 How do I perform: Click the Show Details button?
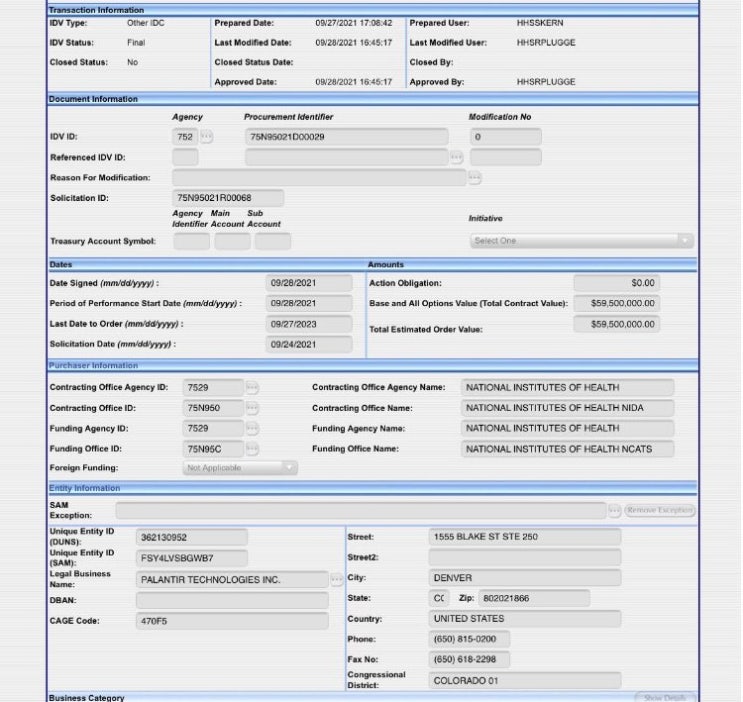click(x=665, y=697)
